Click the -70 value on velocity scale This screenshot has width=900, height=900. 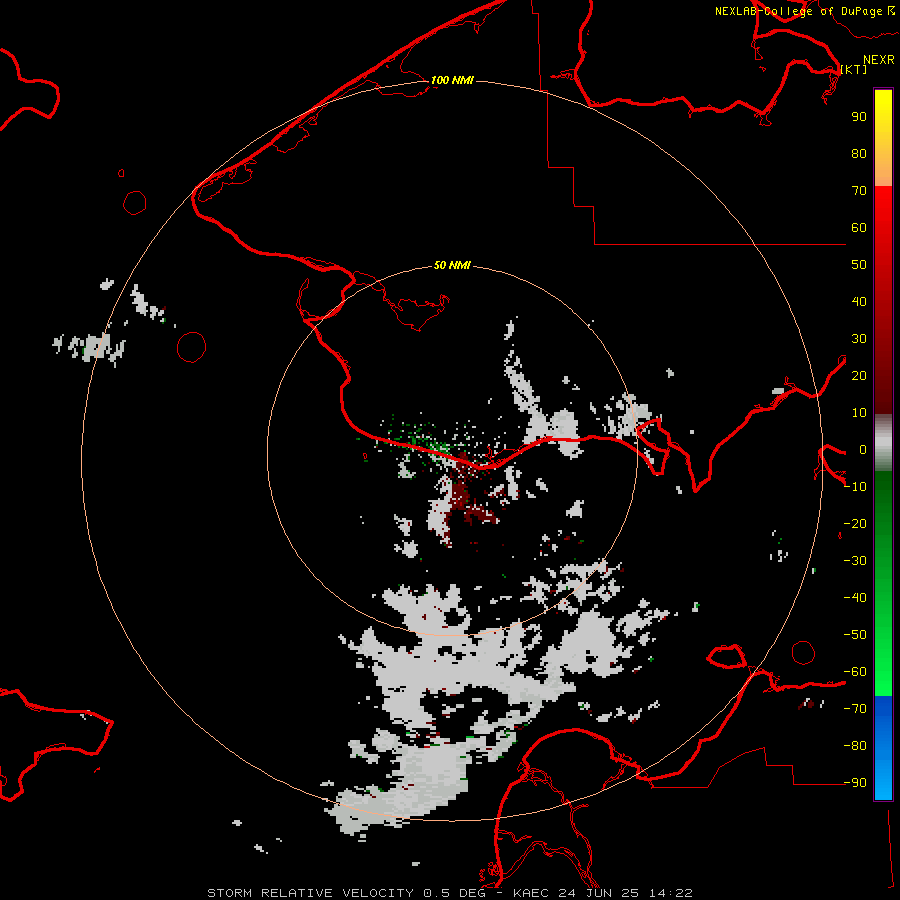tap(855, 709)
